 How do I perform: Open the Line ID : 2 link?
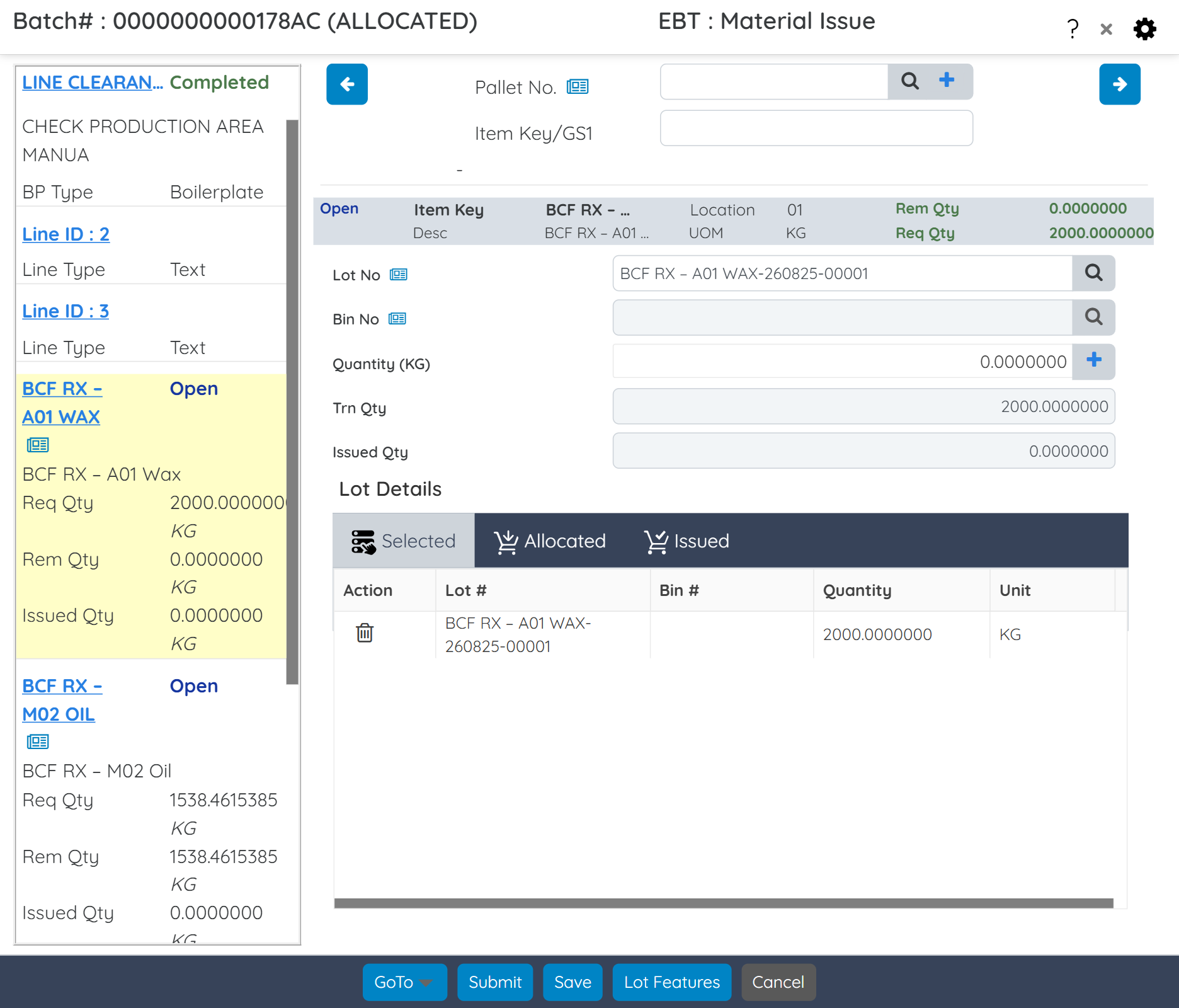tap(65, 234)
